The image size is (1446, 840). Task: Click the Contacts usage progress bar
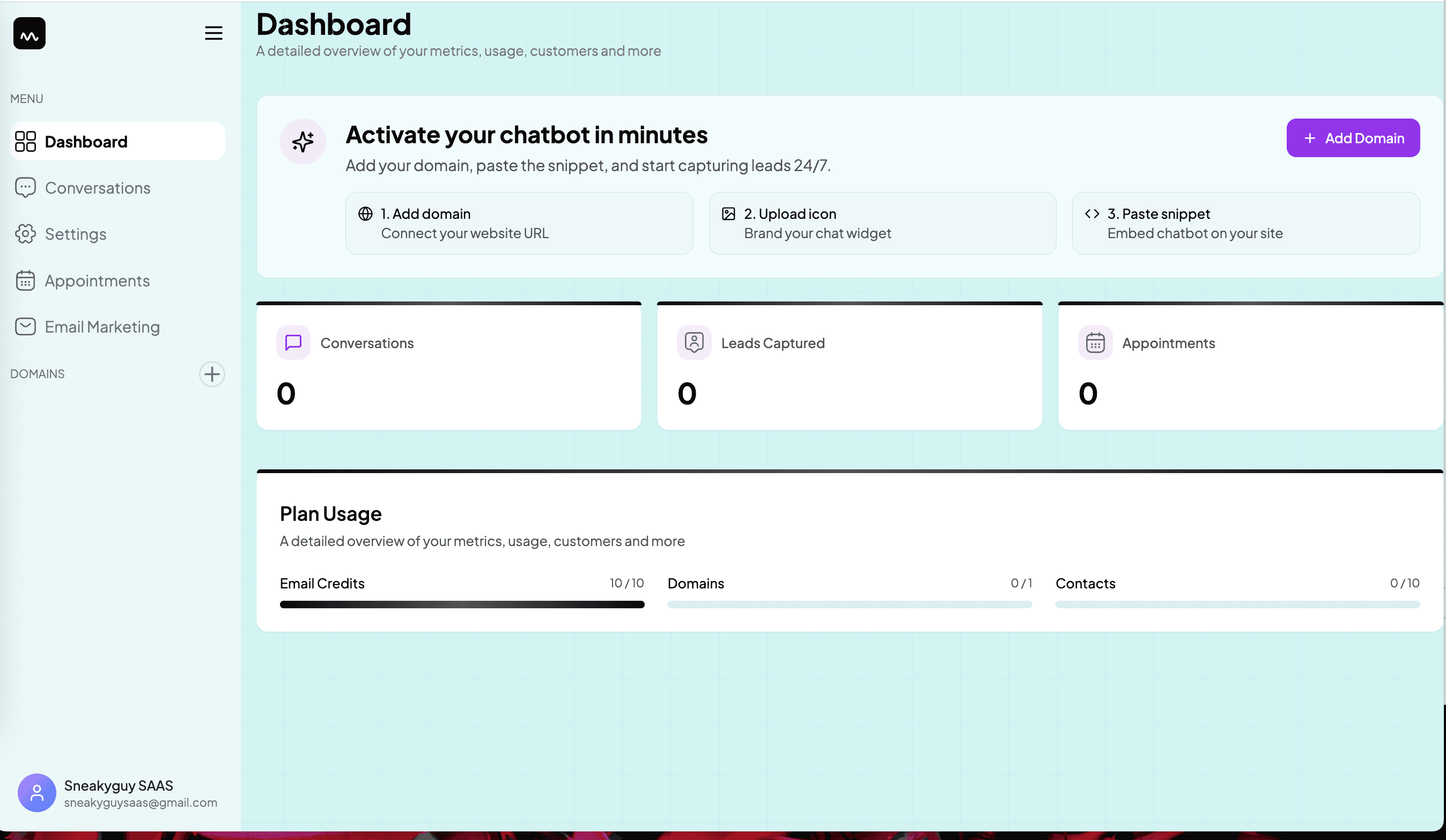tap(1237, 604)
